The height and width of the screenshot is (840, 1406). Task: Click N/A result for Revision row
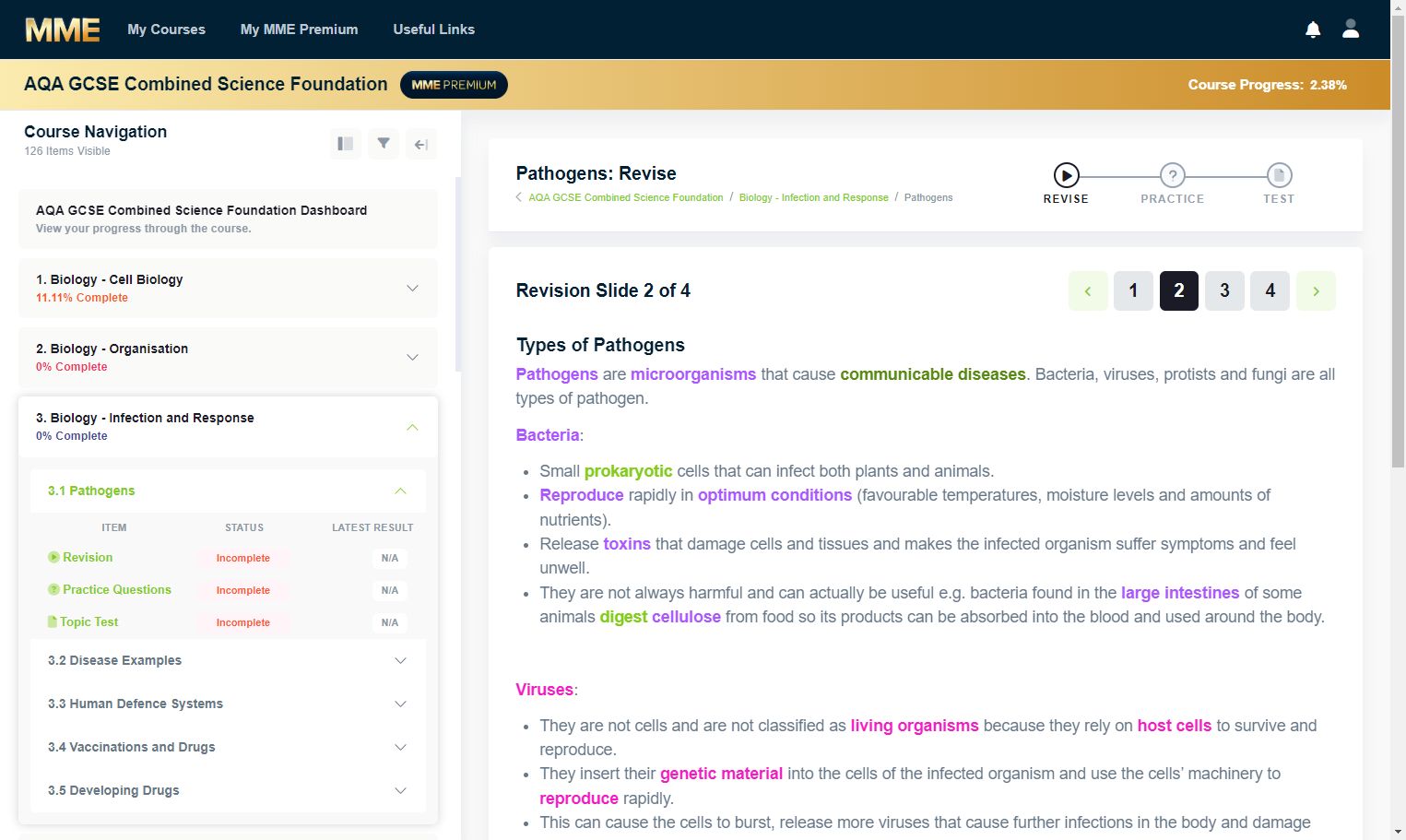390,558
